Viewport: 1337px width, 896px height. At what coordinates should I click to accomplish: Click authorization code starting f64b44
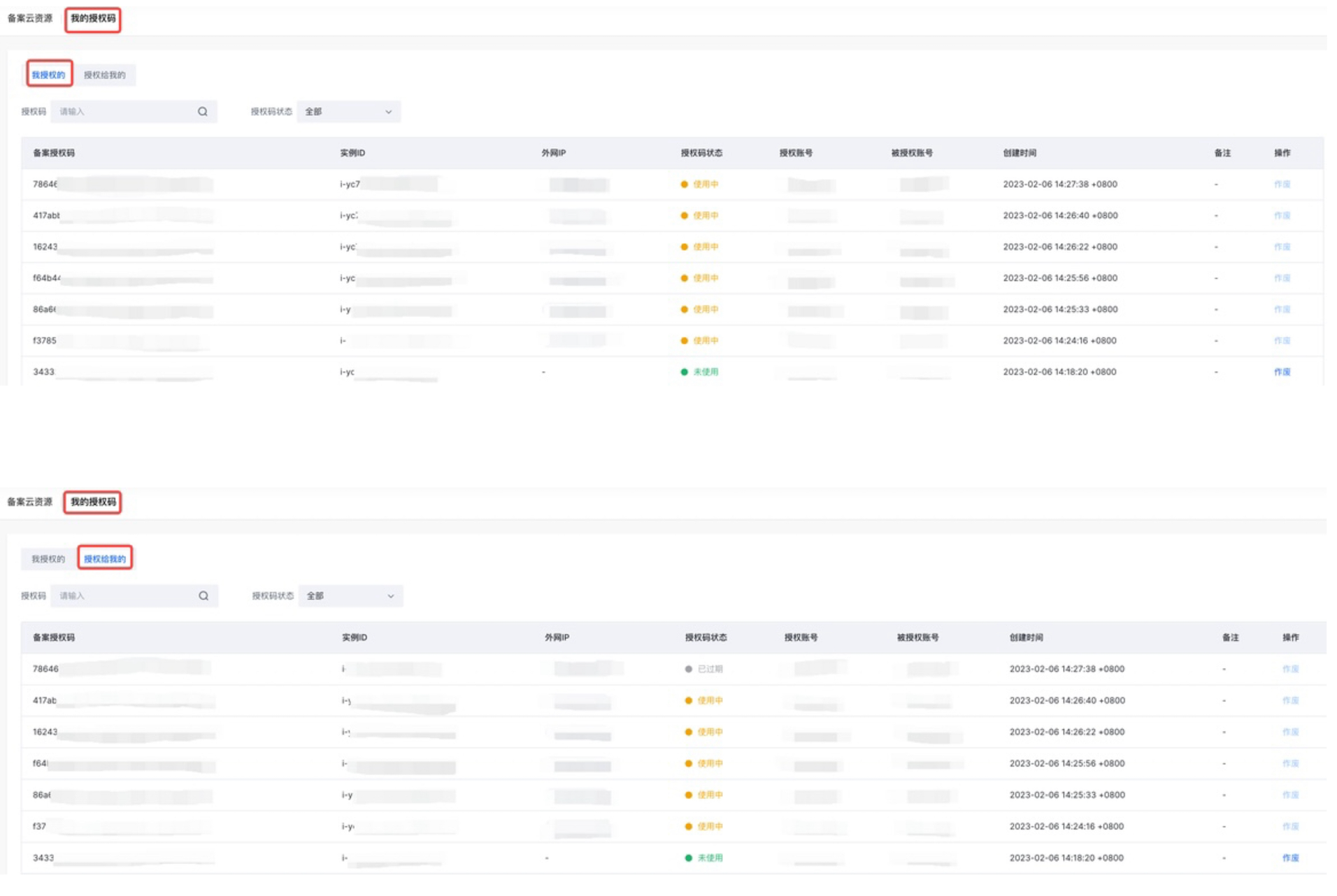(47, 277)
